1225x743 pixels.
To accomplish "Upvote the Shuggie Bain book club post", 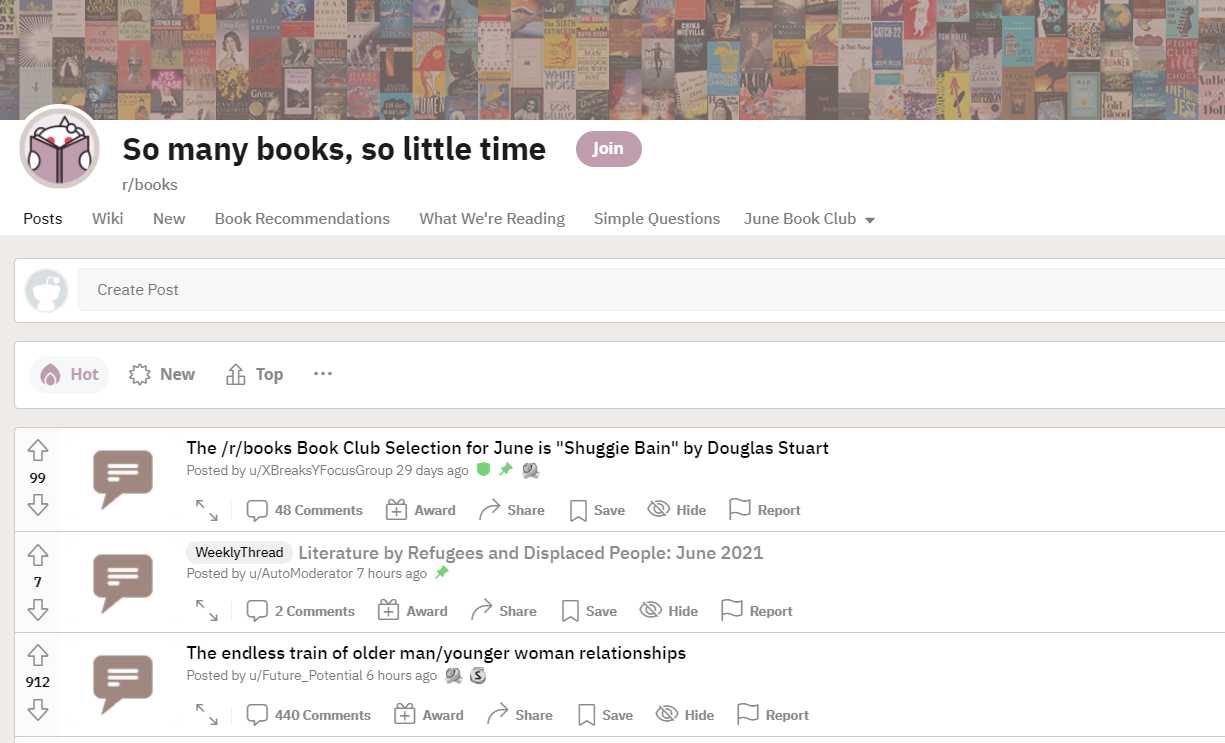I will (38, 451).
